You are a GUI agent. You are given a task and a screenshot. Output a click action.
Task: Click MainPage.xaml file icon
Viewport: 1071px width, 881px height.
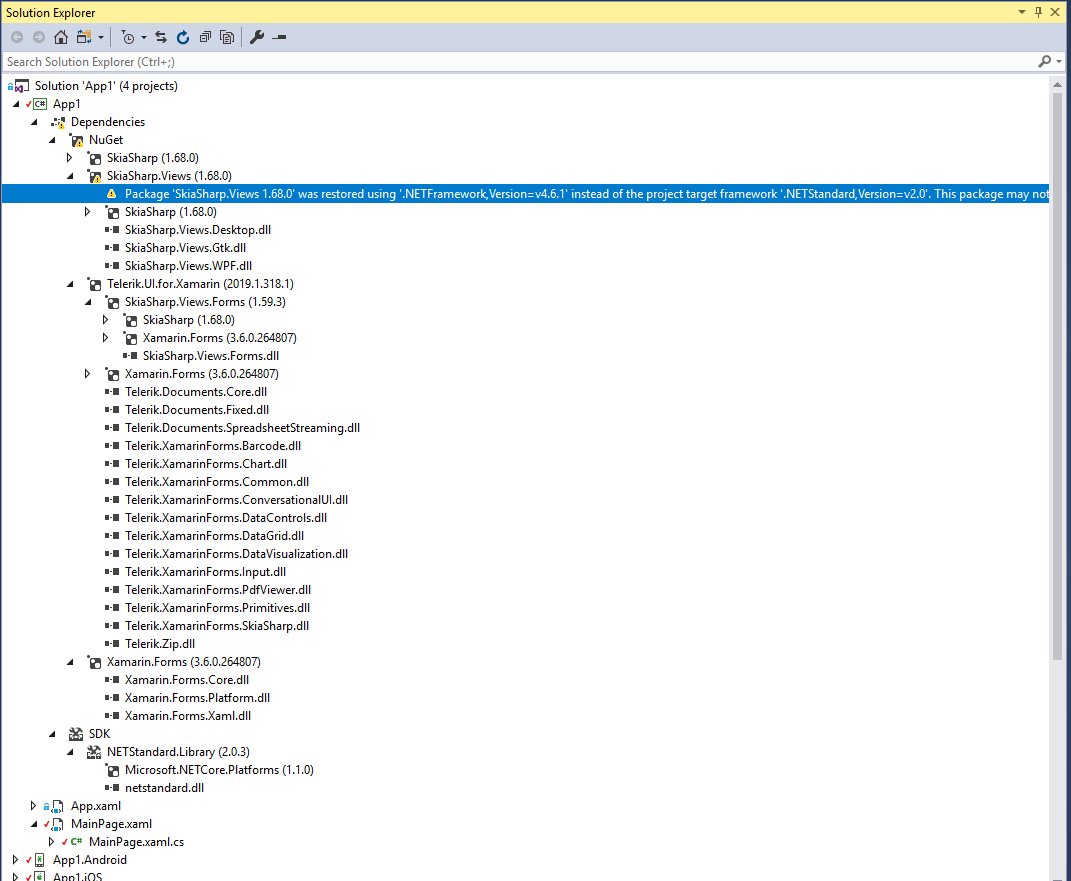click(x=58, y=824)
